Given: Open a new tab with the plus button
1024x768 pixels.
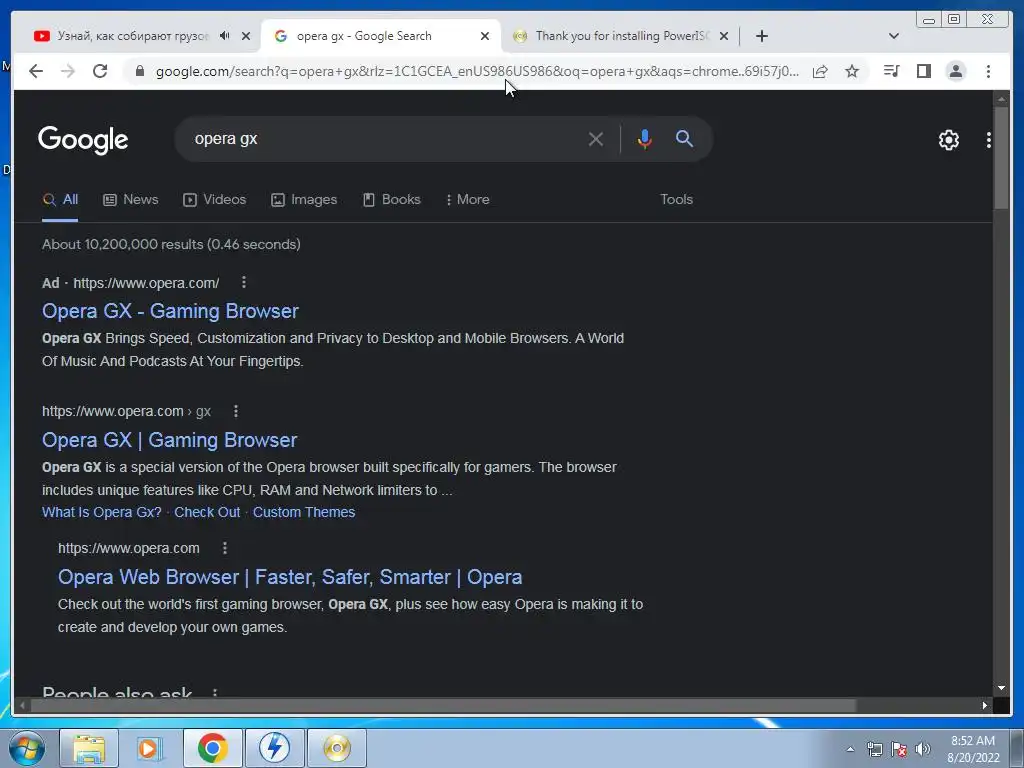Looking at the screenshot, I should pyautogui.click(x=761, y=36).
